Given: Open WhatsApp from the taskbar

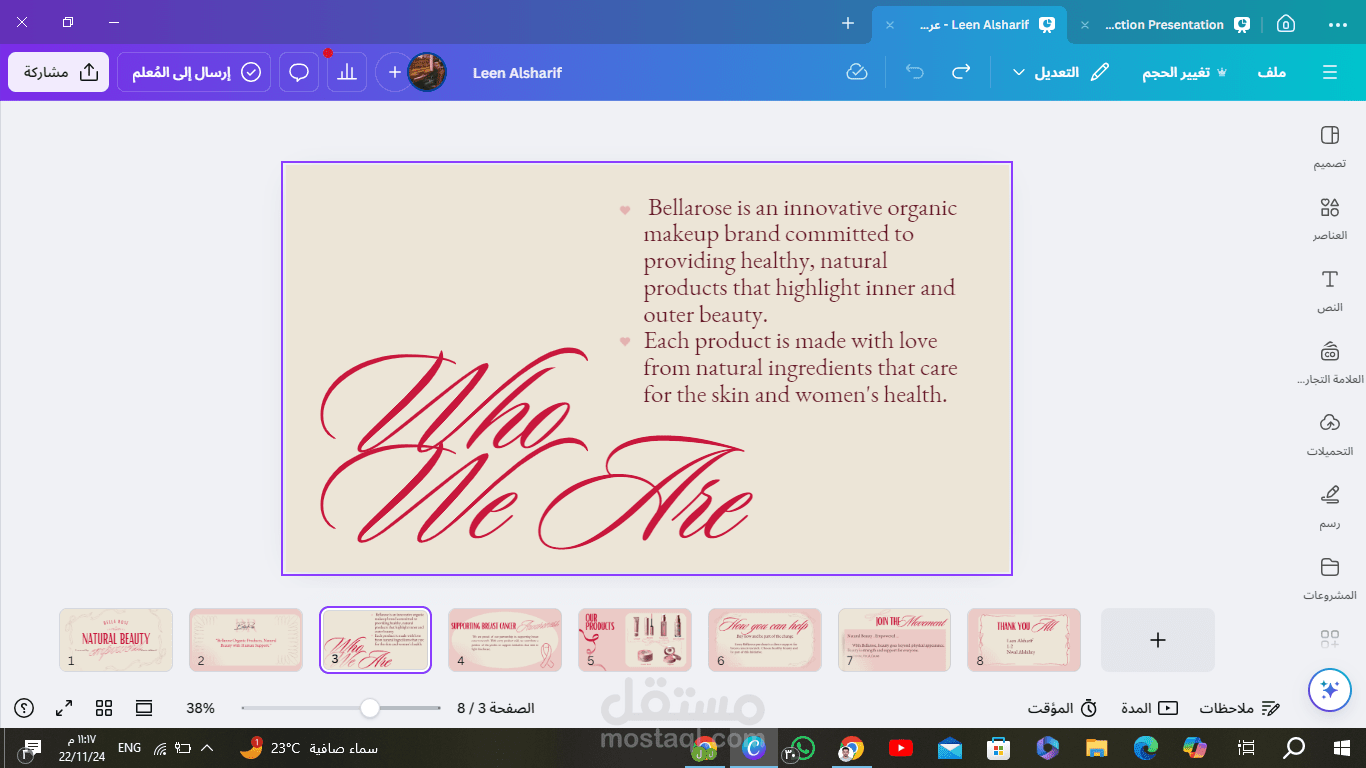Looking at the screenshot, I should (800, 747).
